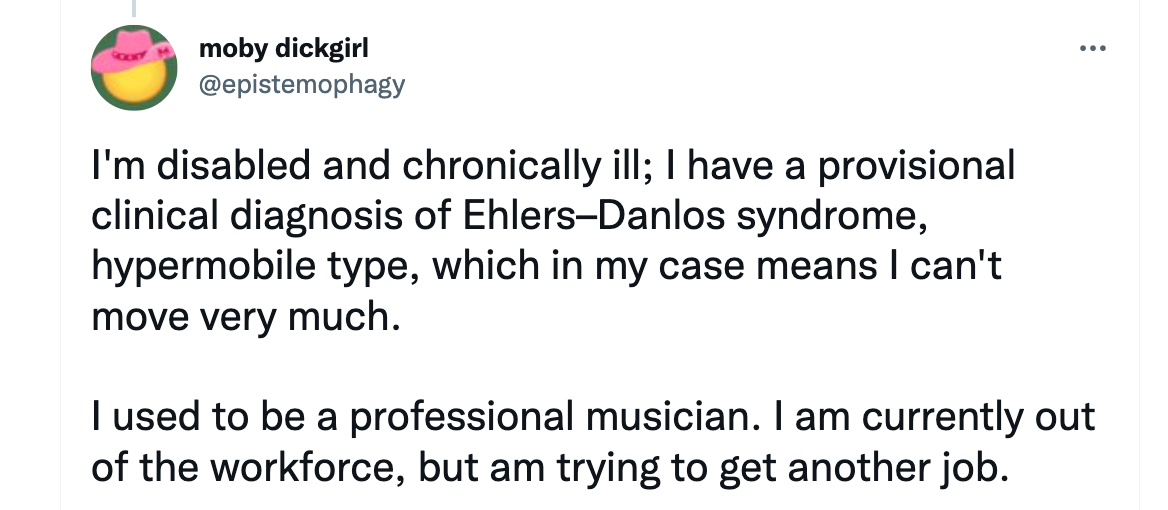Viewport: 1168px width, 510px height.
Task: Open the more options ellipsis menu
Action: point(1093,48)
